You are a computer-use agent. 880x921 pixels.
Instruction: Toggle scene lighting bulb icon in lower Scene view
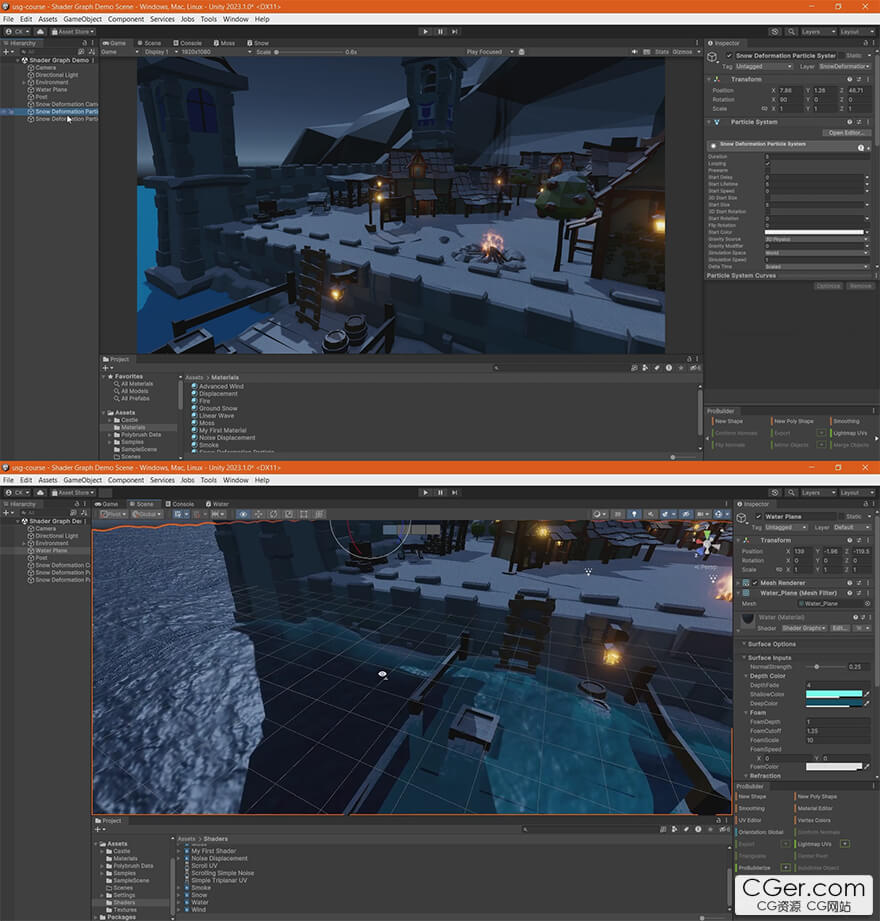coord(634,514)
